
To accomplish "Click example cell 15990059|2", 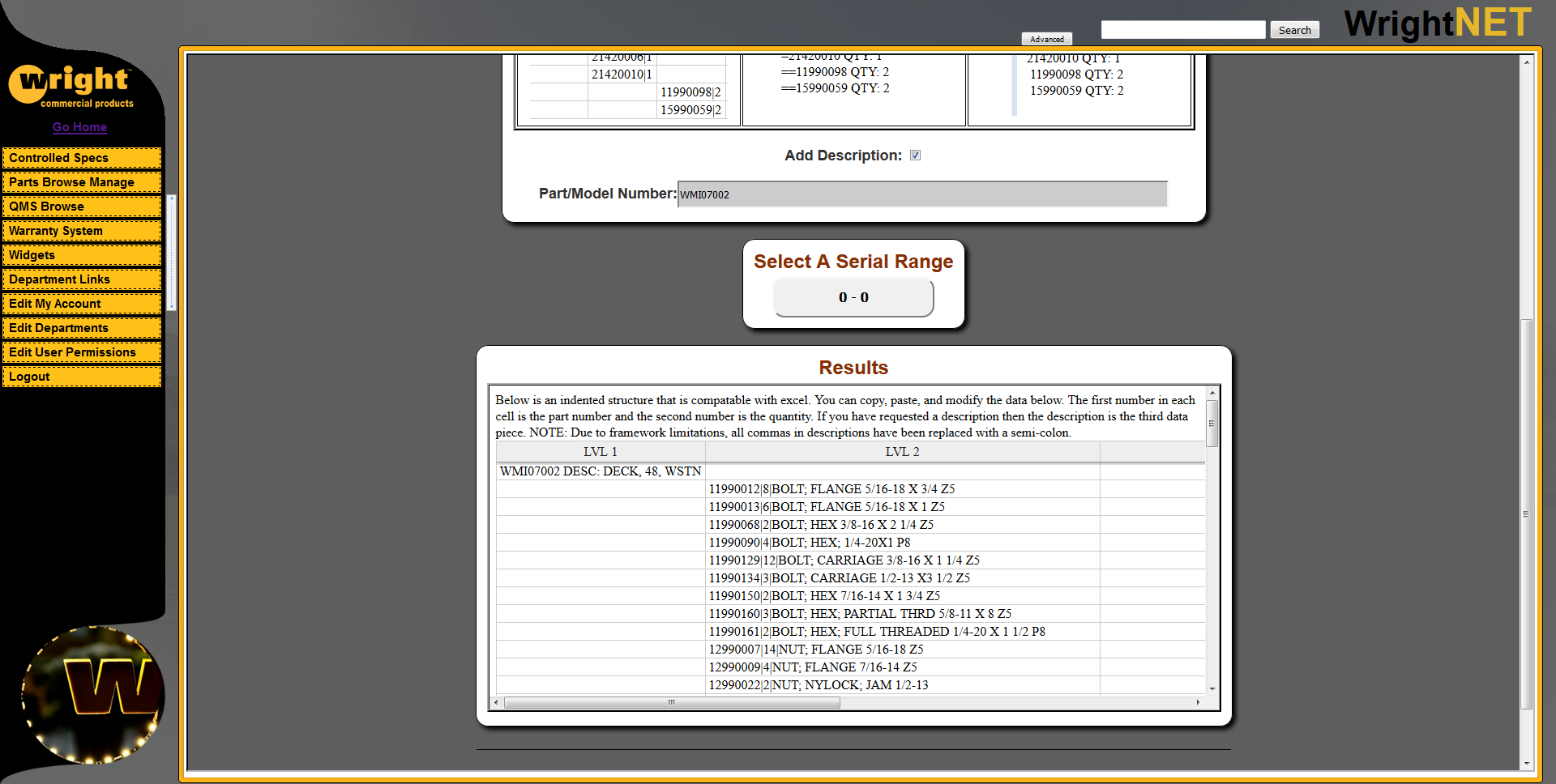I will (690, 110).
